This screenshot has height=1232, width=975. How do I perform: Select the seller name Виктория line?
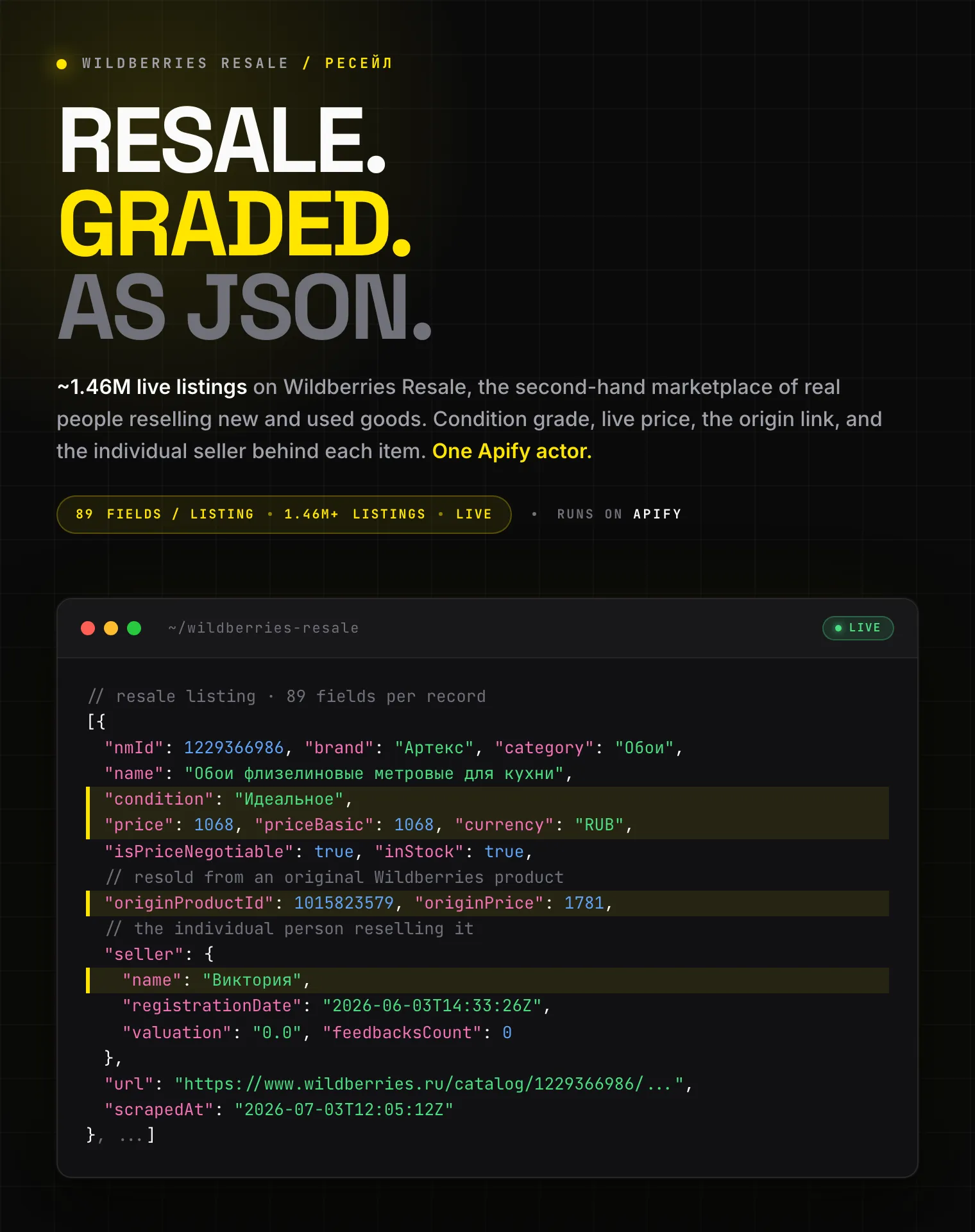coord(487,980)
